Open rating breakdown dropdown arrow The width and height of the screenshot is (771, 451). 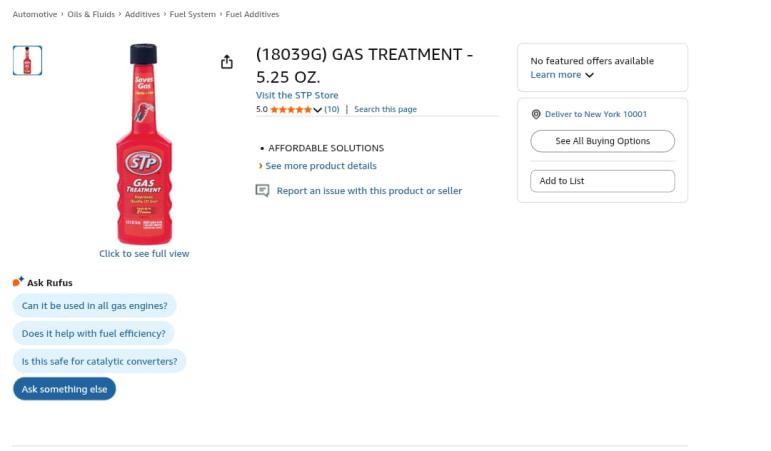pyautogui.click(x=318, y=110)
